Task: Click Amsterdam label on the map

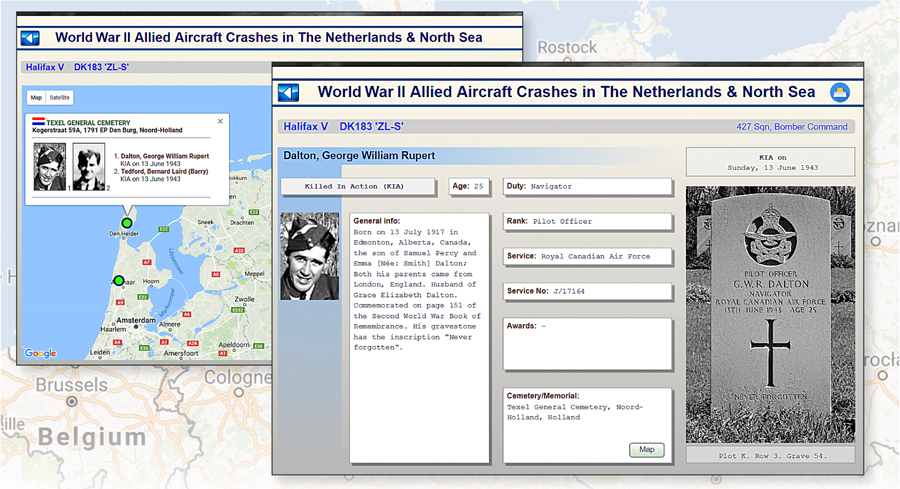Action: [x=136, y=320]
